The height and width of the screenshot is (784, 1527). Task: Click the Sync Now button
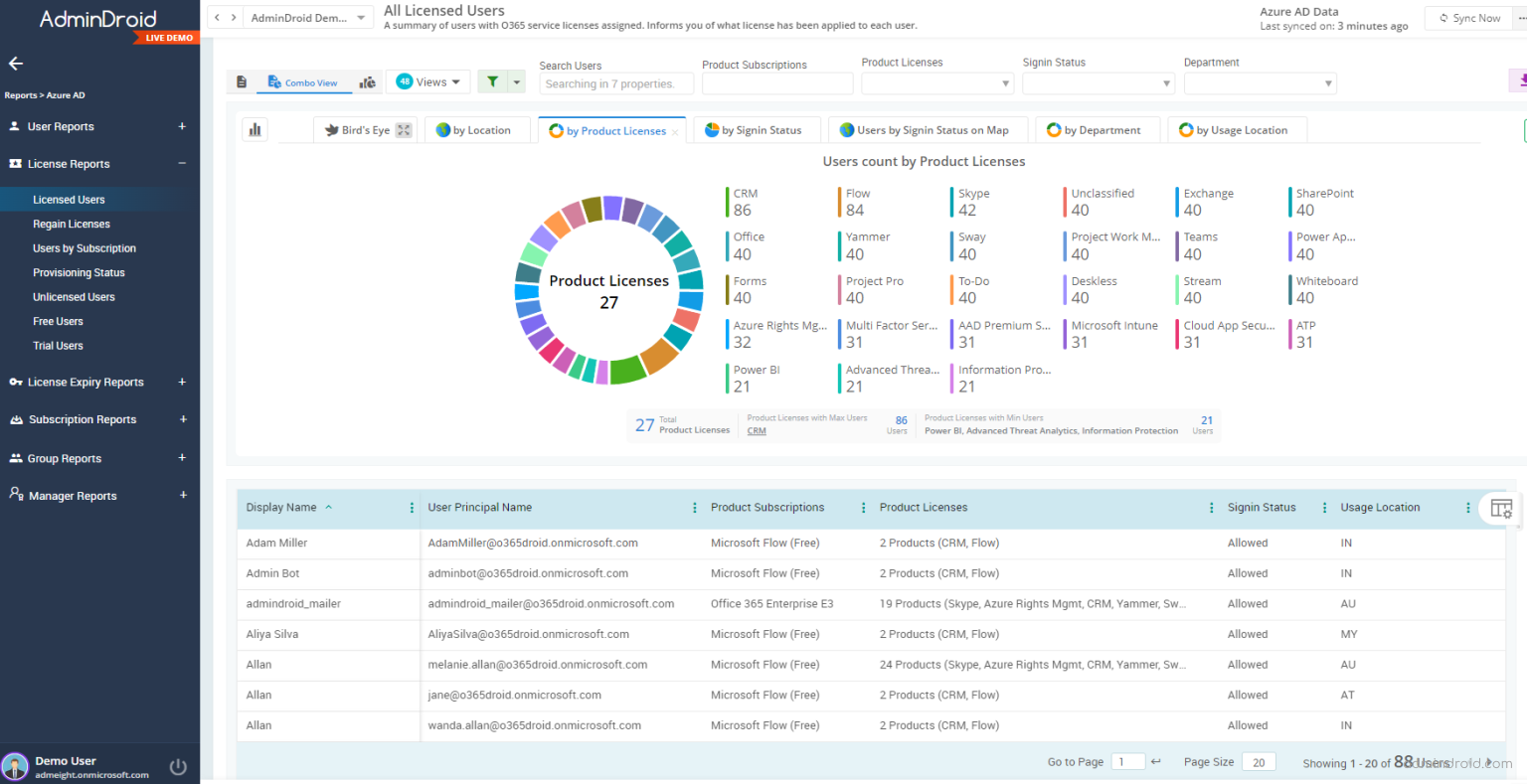pyautogui.click(x=1470, y=18)
